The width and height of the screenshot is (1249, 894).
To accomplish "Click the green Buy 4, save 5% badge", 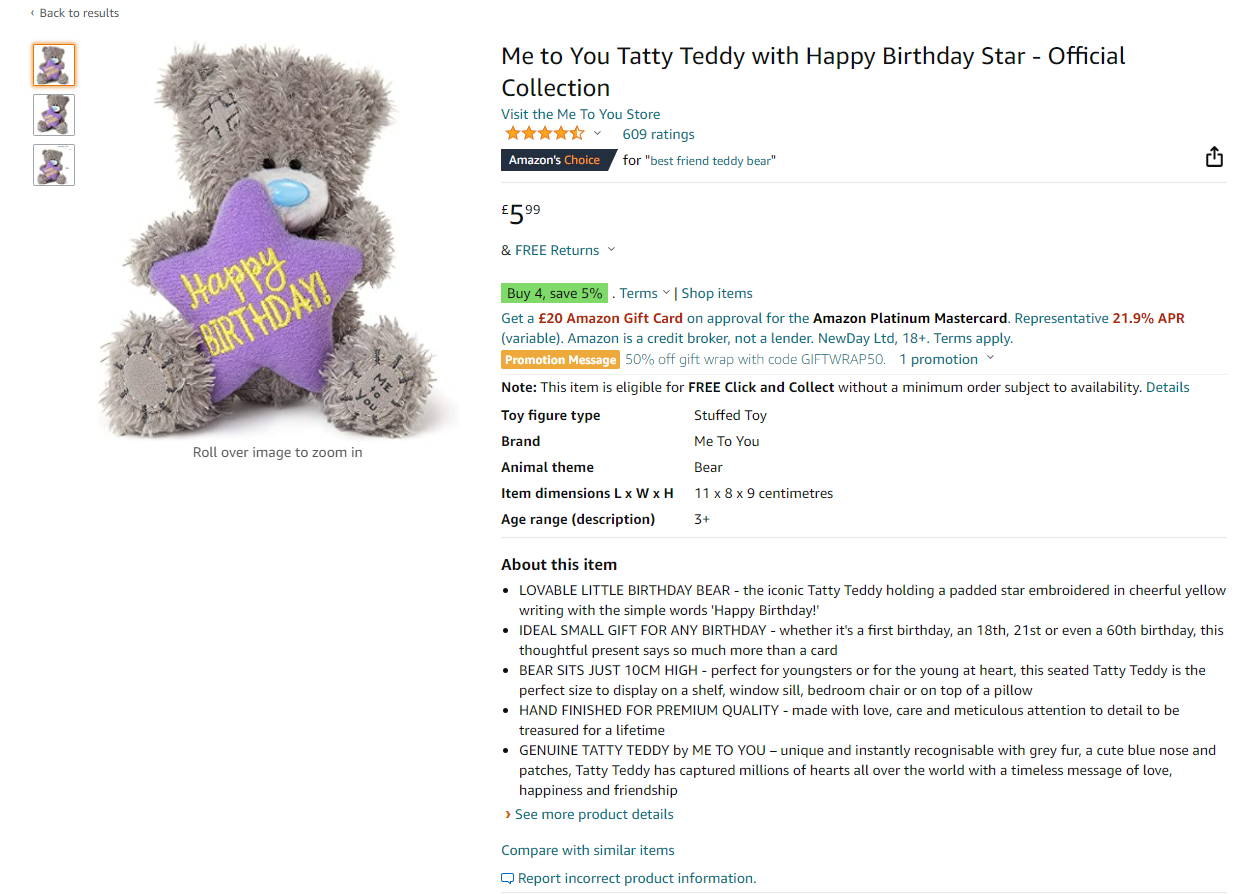I will pyautogui.click(x=554, y=293).
